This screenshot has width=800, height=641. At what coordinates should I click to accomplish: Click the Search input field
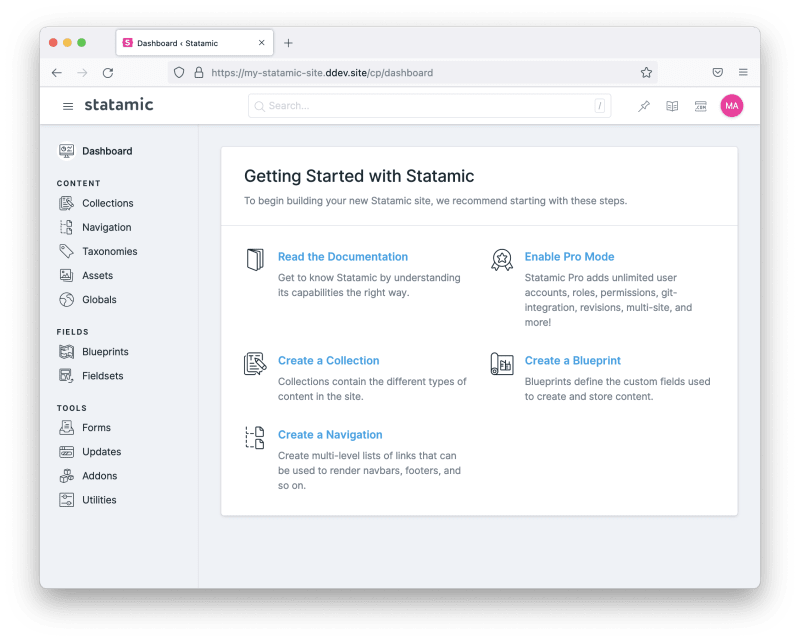tap(430, 106)
